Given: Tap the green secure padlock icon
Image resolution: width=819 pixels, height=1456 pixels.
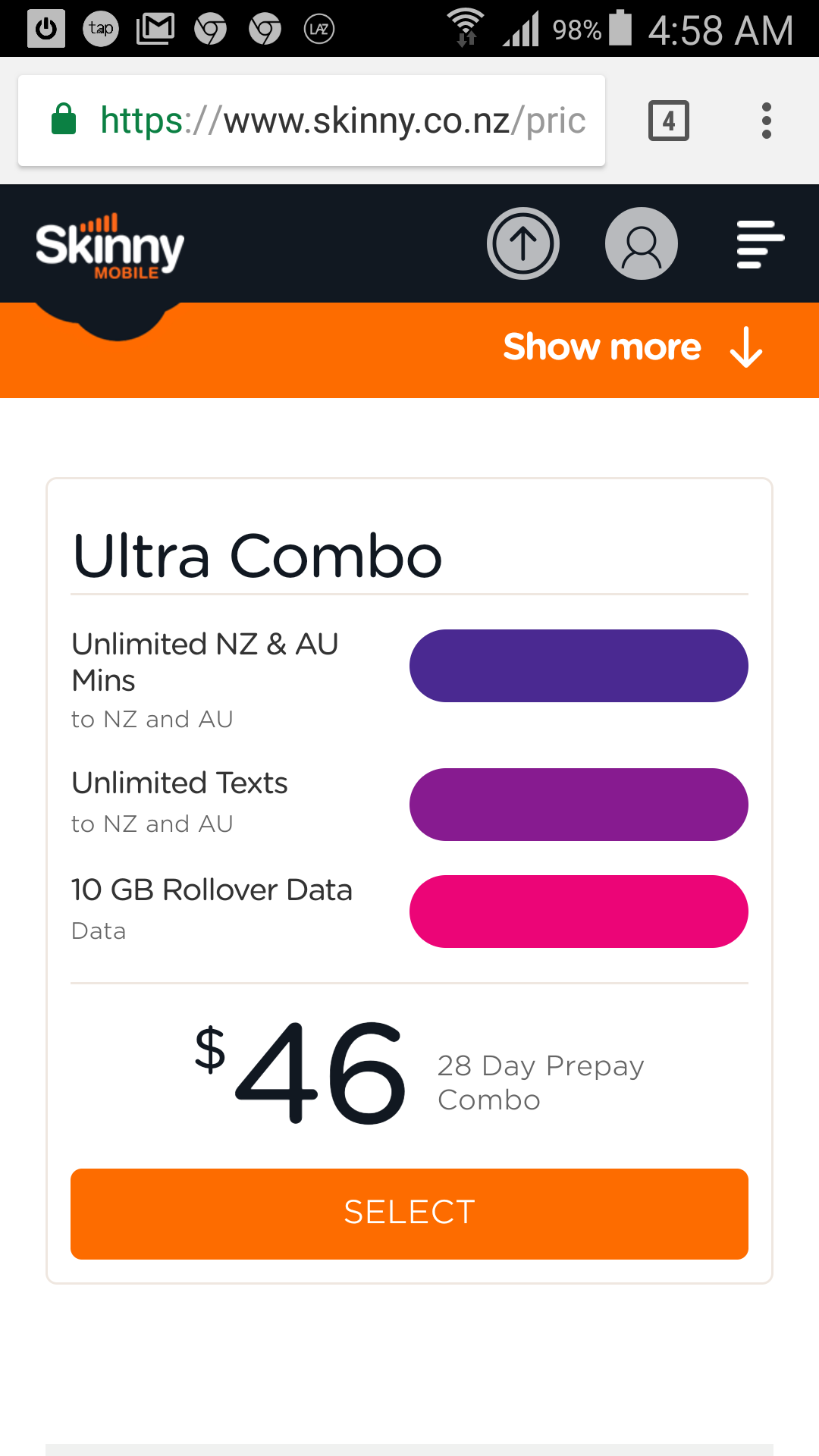Looking at the screenshot, I should coord(64,120).
